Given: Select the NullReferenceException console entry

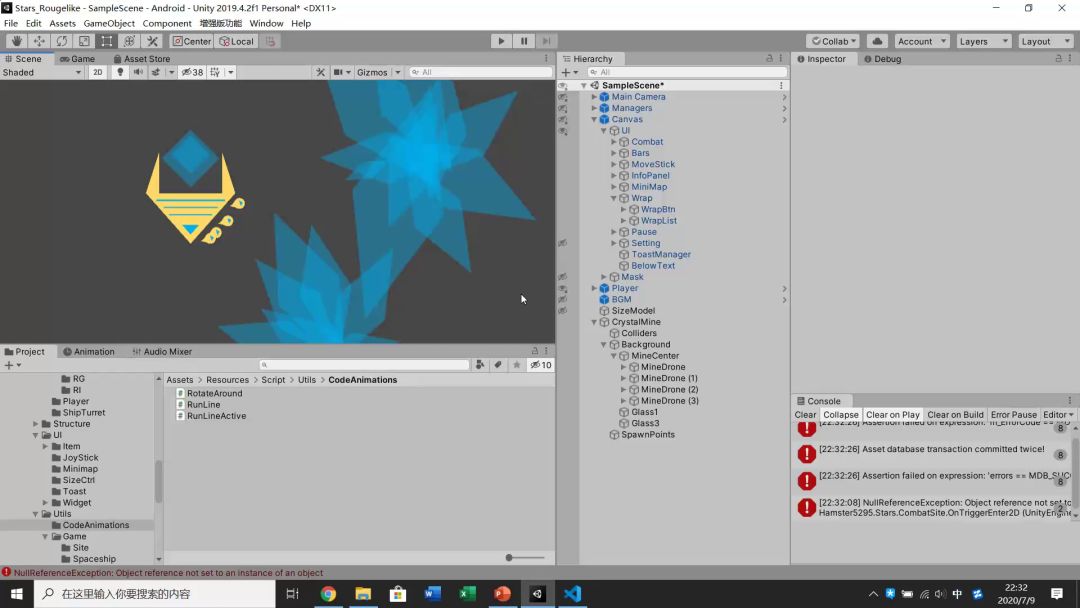Looking at the screenshot, I should (933, 508).
